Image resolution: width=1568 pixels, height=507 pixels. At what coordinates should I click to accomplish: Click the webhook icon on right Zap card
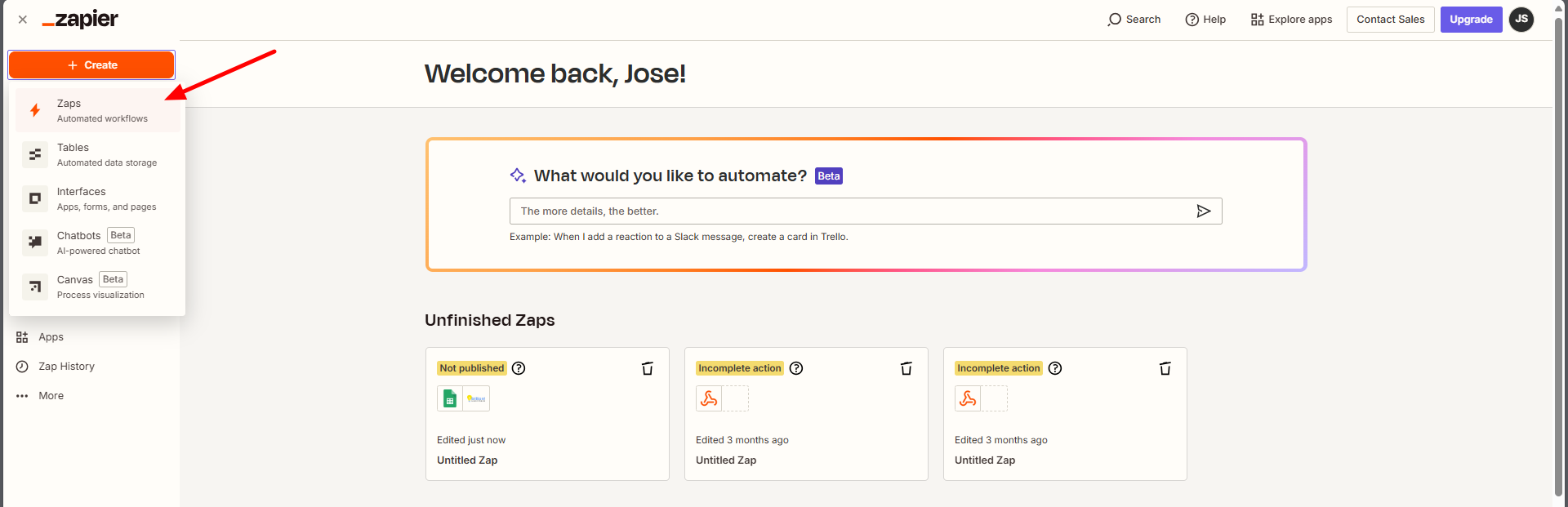[x=968, y=398]
